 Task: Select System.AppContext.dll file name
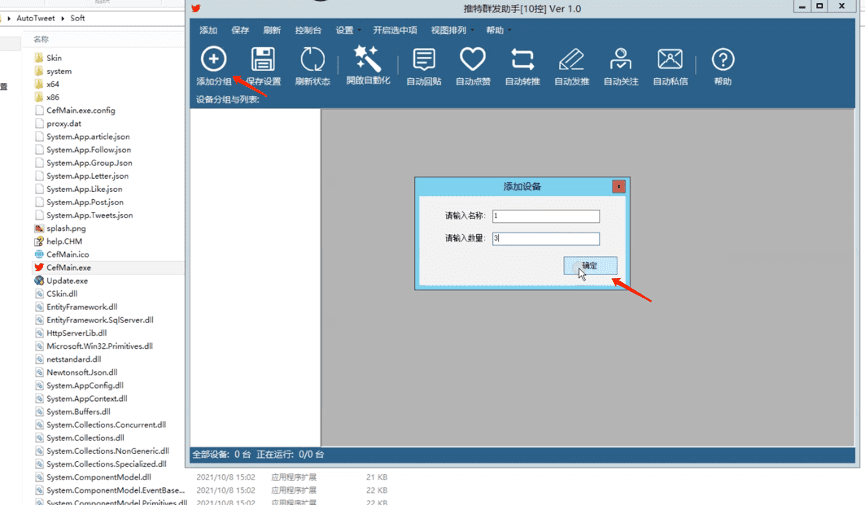coord(87,399)
